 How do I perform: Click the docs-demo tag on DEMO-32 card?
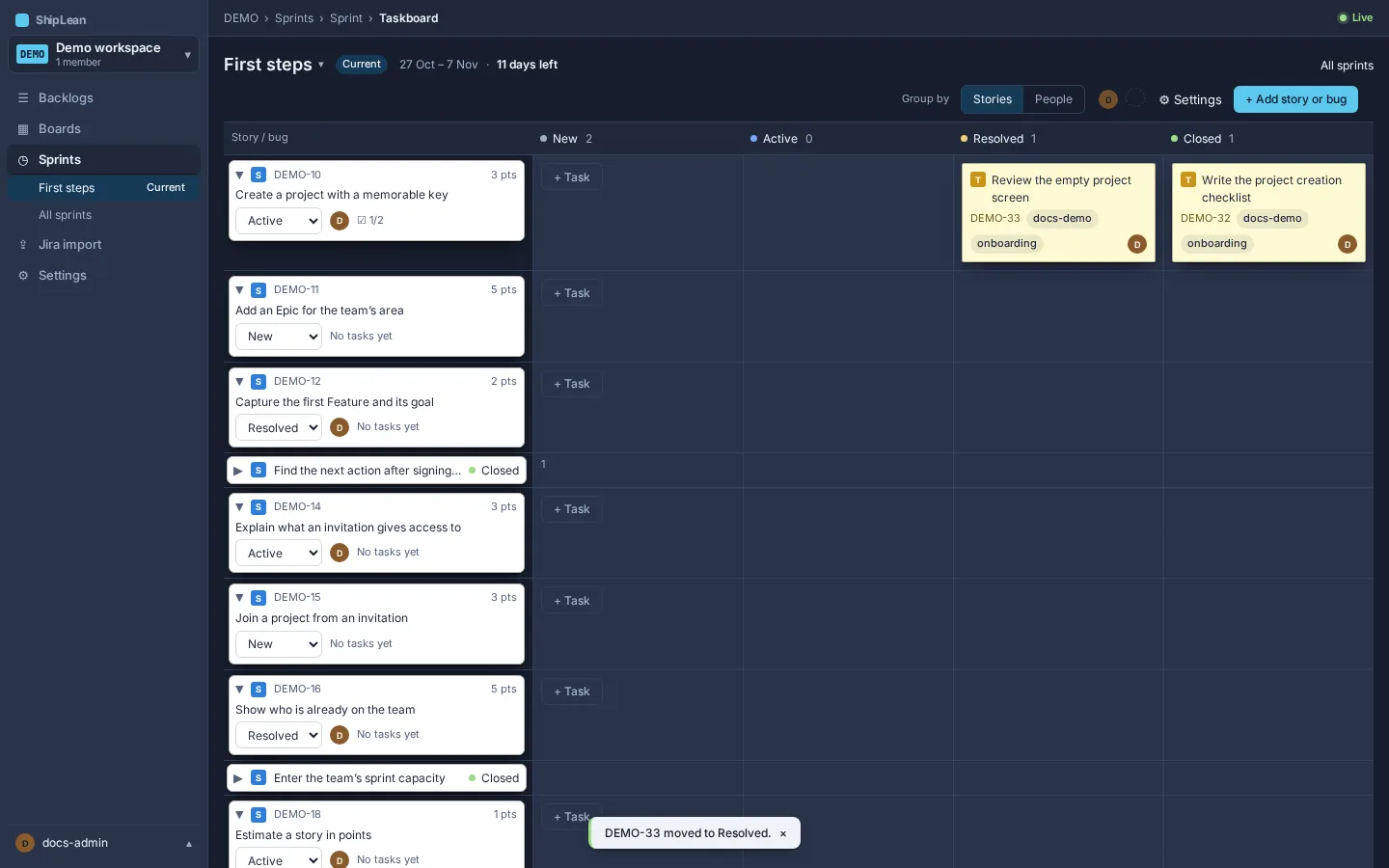(x=1272, y=219)
